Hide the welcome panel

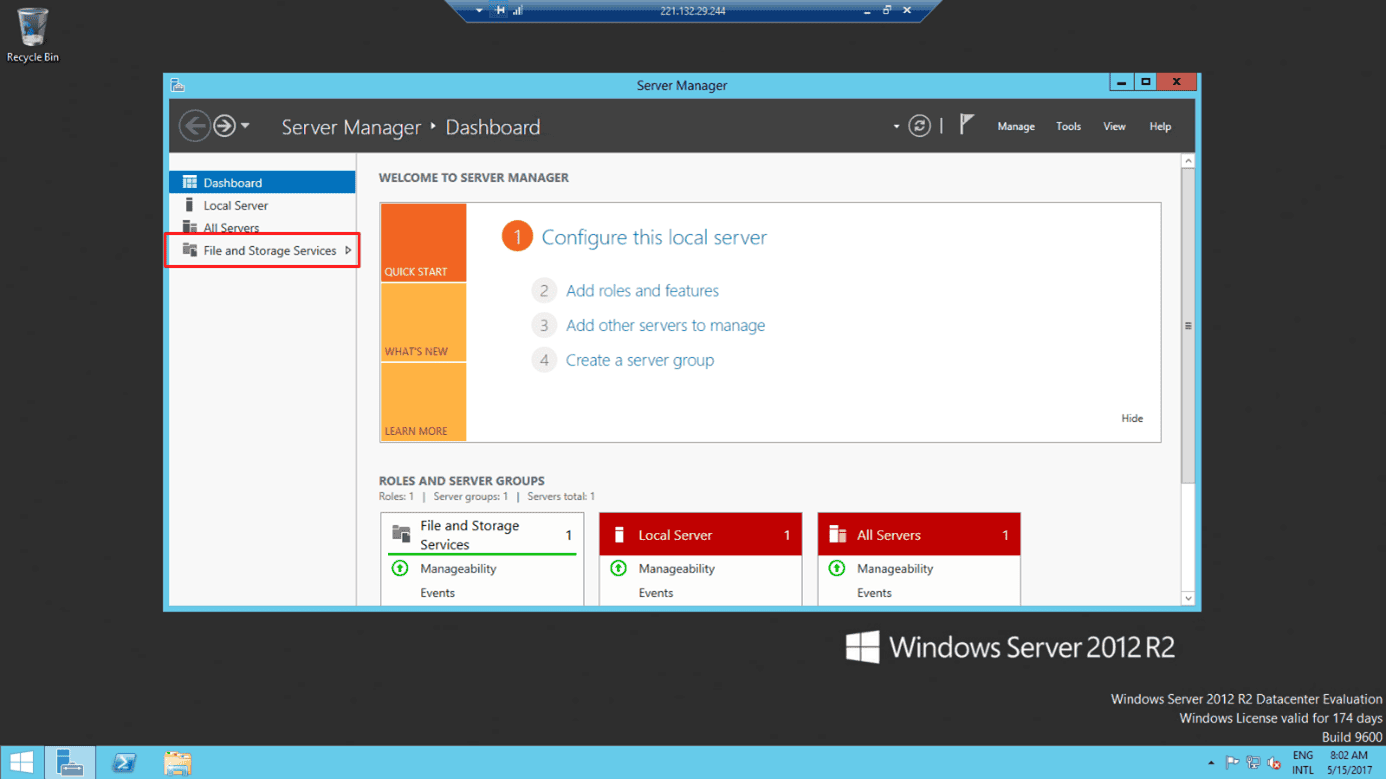1131,418
